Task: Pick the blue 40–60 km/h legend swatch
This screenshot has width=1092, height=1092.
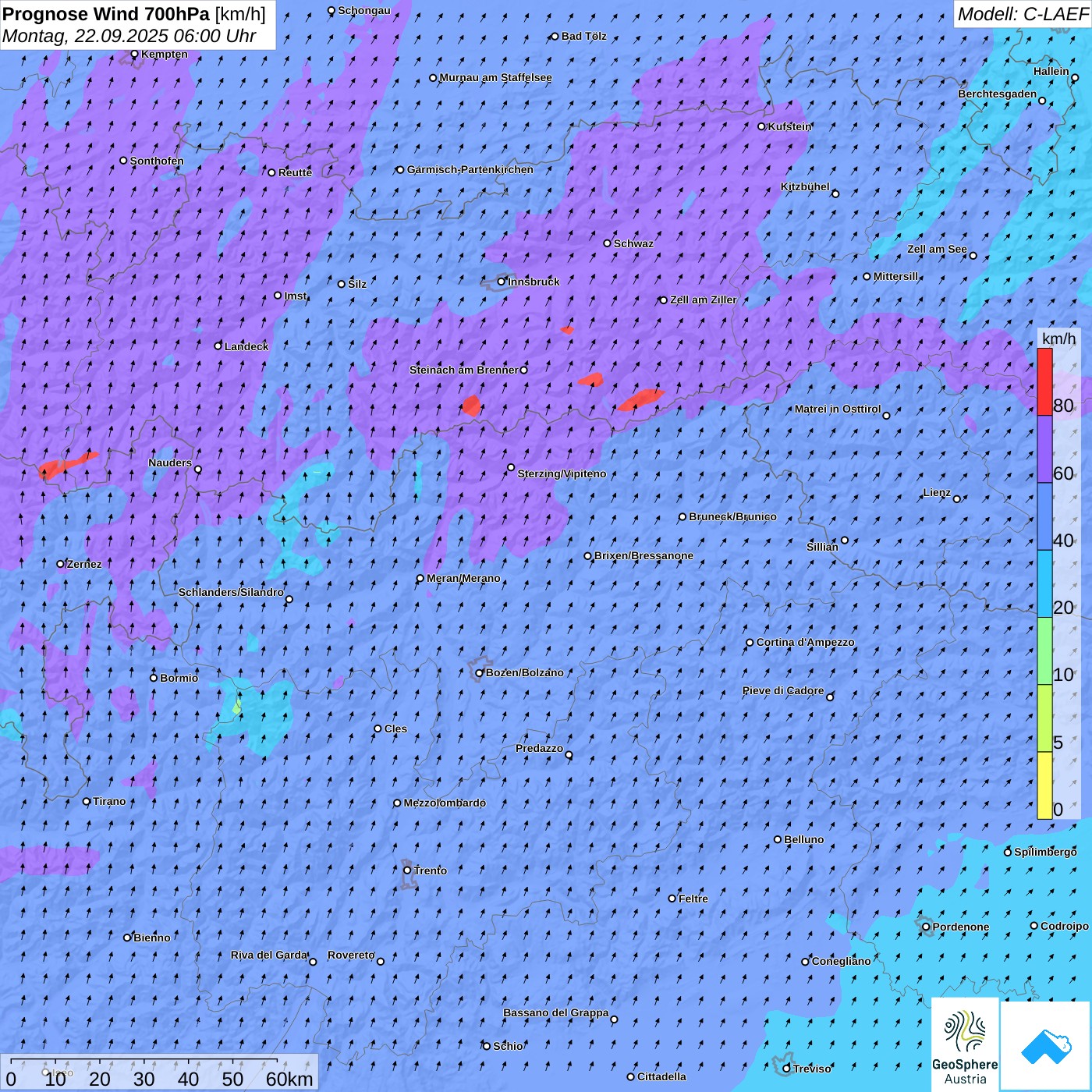Action: coord(1044,517)
